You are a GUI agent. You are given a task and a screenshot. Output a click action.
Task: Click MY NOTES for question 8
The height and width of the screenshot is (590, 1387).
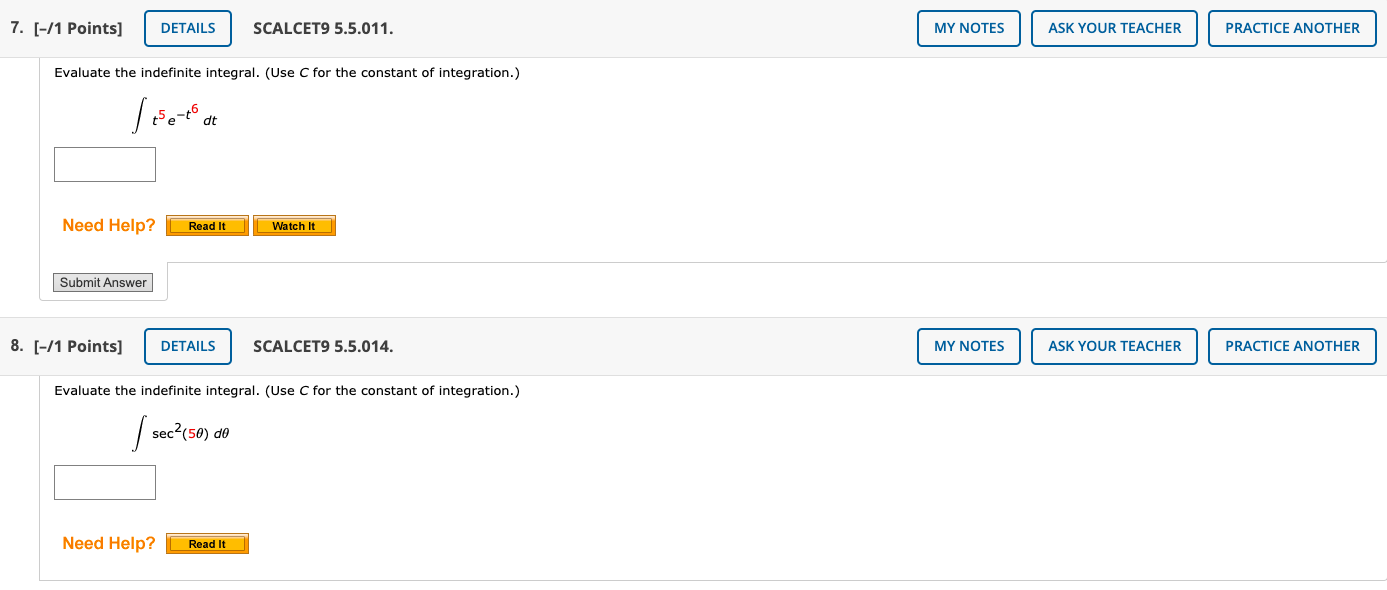click(x=969, y=346)
